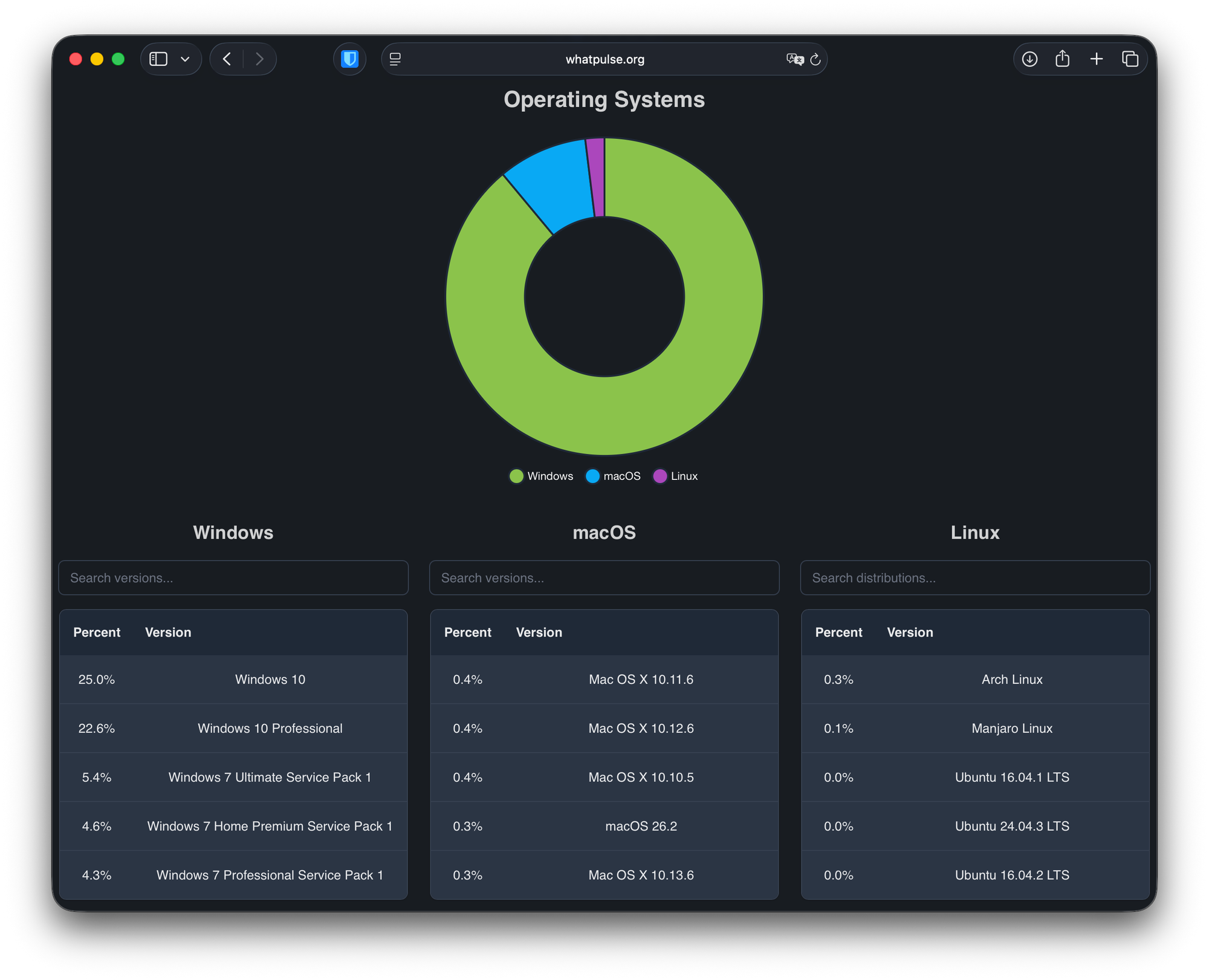This screenshot has width=1209, height=980.
Task: Show tab overview icon
Action: tap(1130, 59)
